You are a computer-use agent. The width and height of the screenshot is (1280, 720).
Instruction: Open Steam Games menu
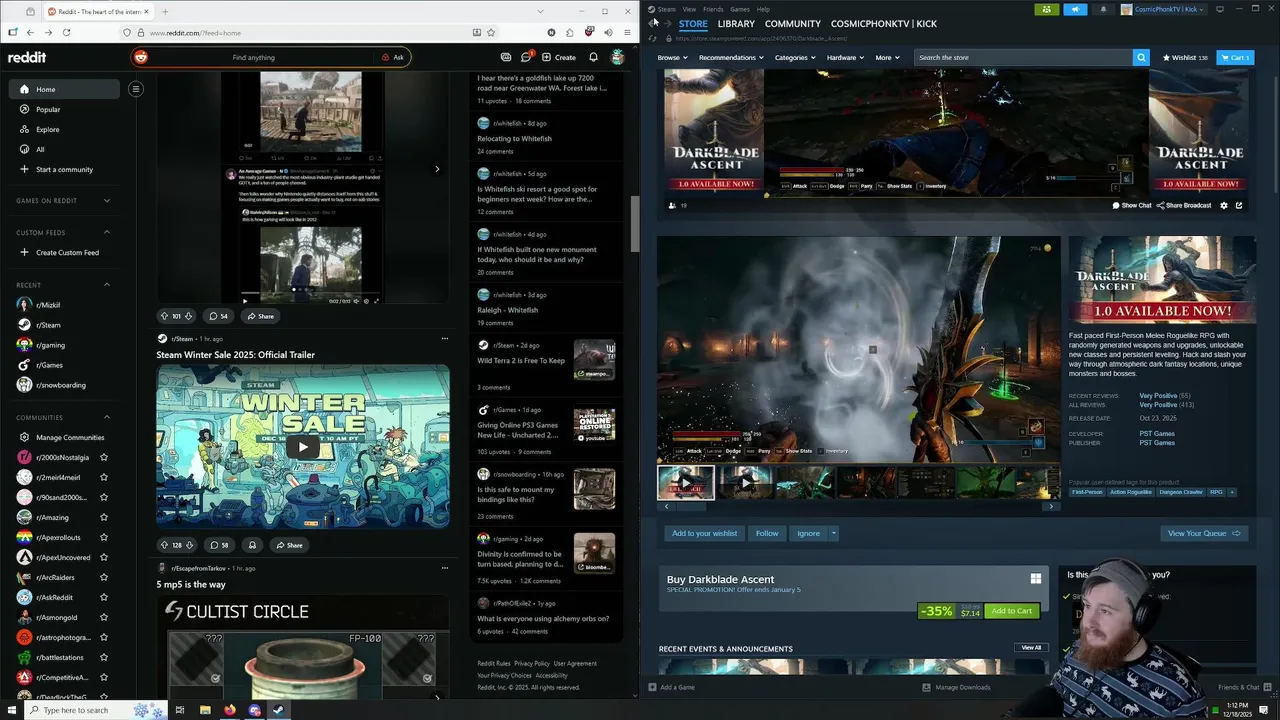(740, 9)
